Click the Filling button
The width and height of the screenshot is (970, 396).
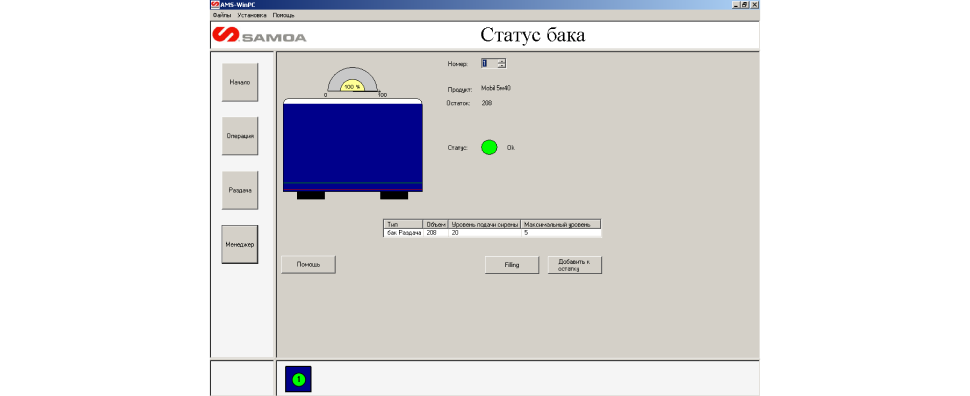coord(512,265)
